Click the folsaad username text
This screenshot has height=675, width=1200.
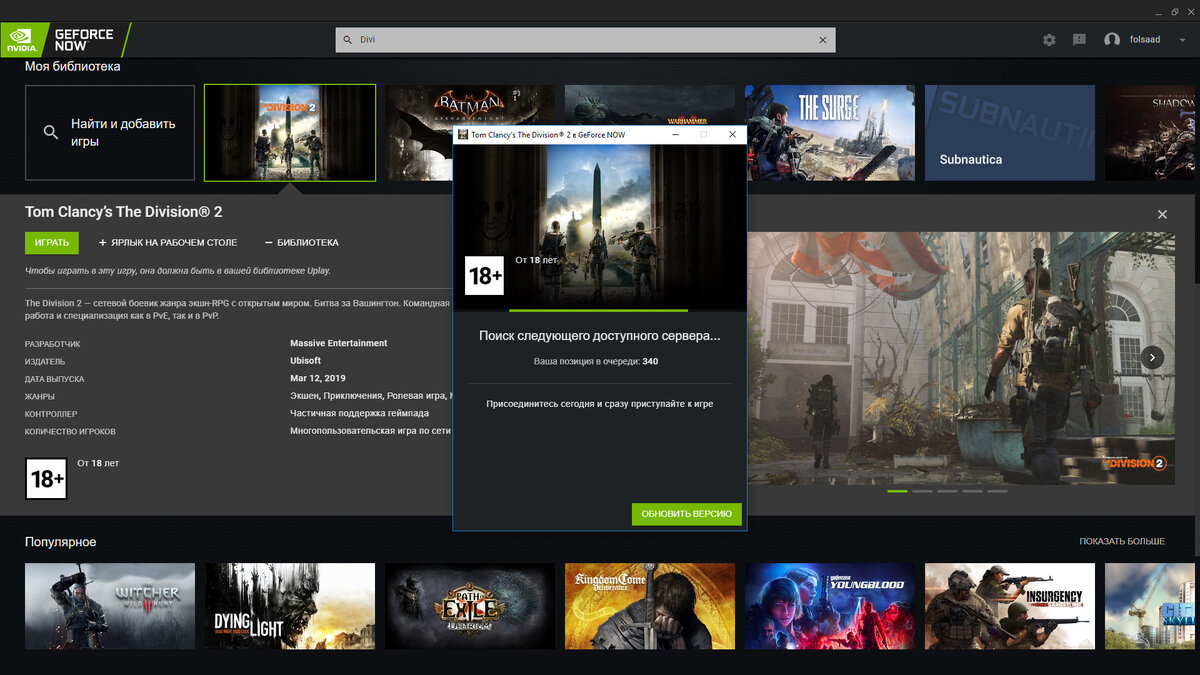coord(1145,40)
